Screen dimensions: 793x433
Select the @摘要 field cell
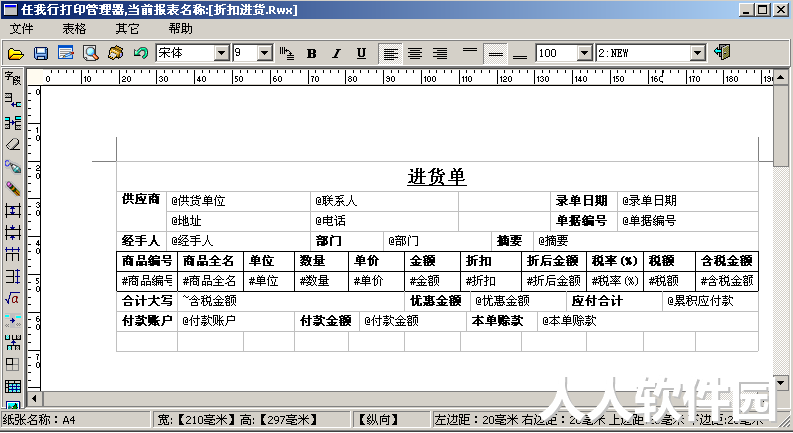[646, 241]
